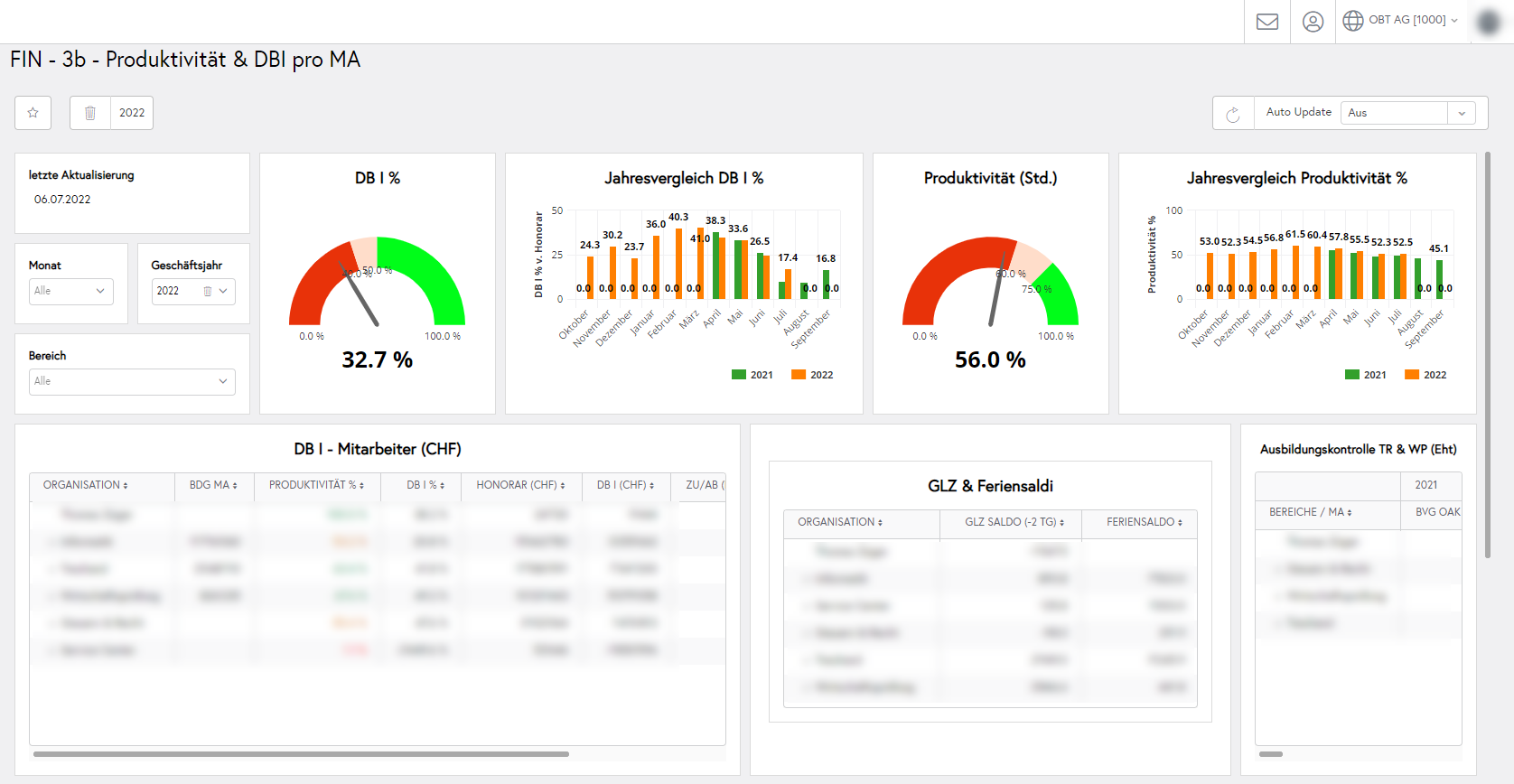Click the blurred profile avatar

[1488, 22]
